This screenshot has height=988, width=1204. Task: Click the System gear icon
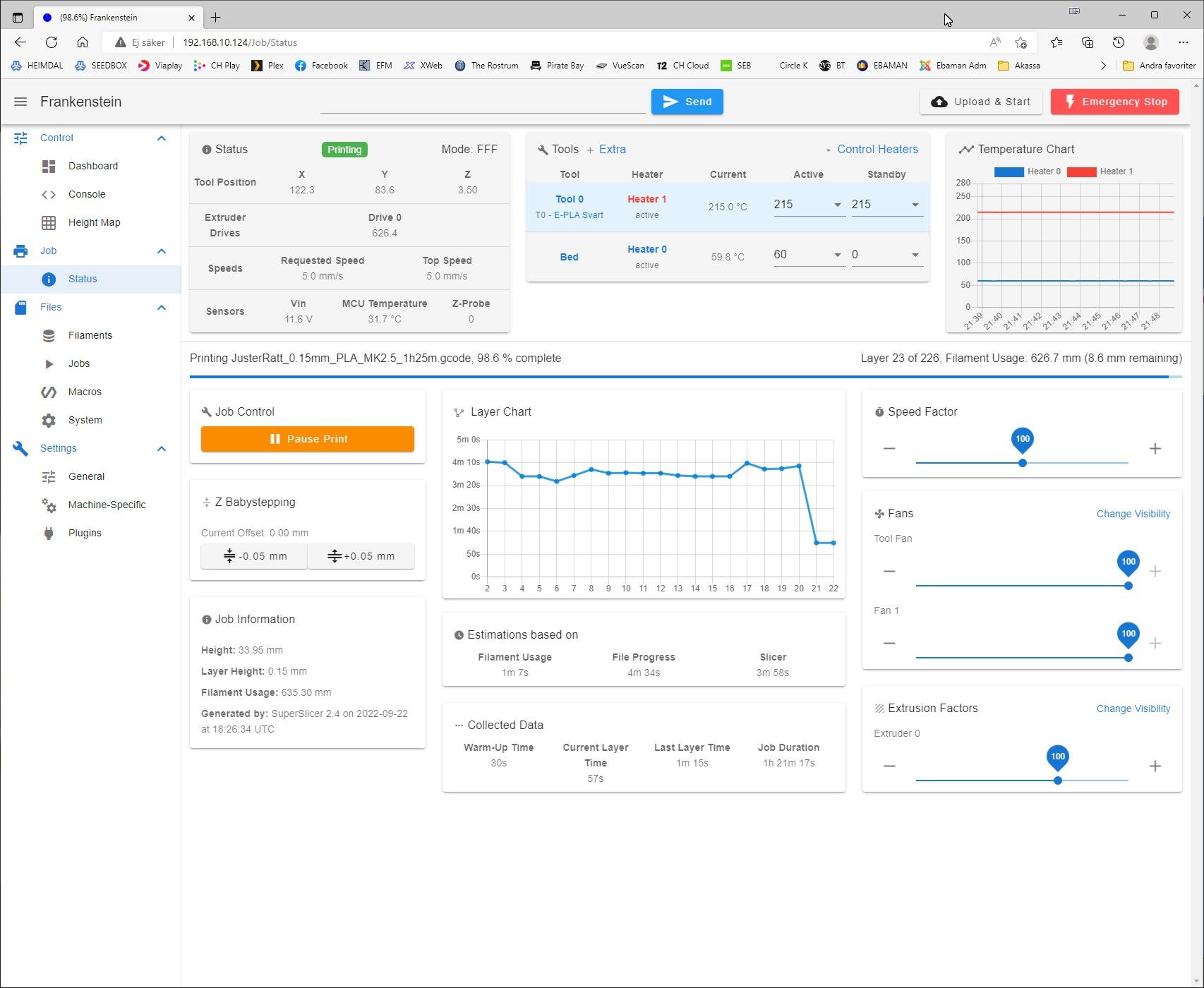(x=49, y=420)
